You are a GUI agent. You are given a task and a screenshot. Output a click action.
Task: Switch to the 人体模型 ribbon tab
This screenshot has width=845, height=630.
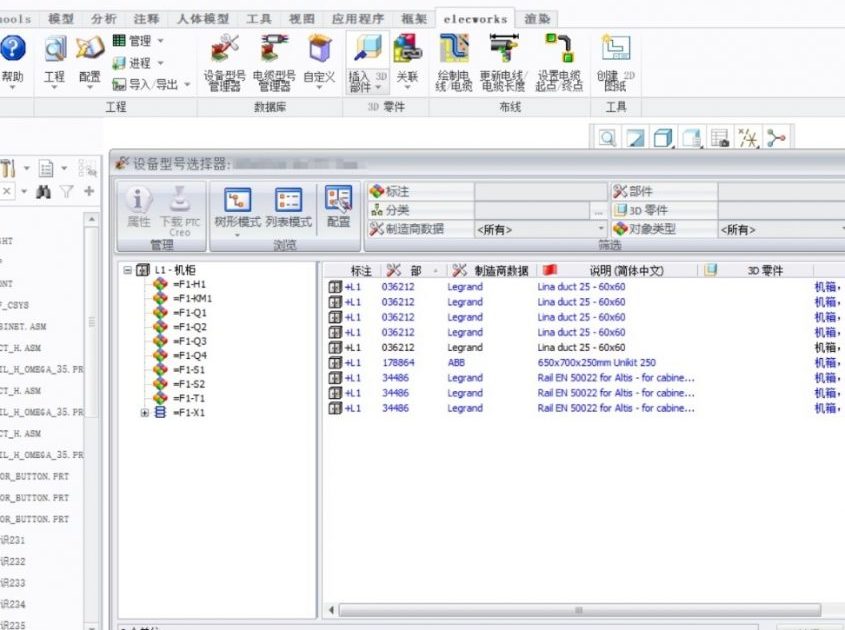(x=203, y=19)
